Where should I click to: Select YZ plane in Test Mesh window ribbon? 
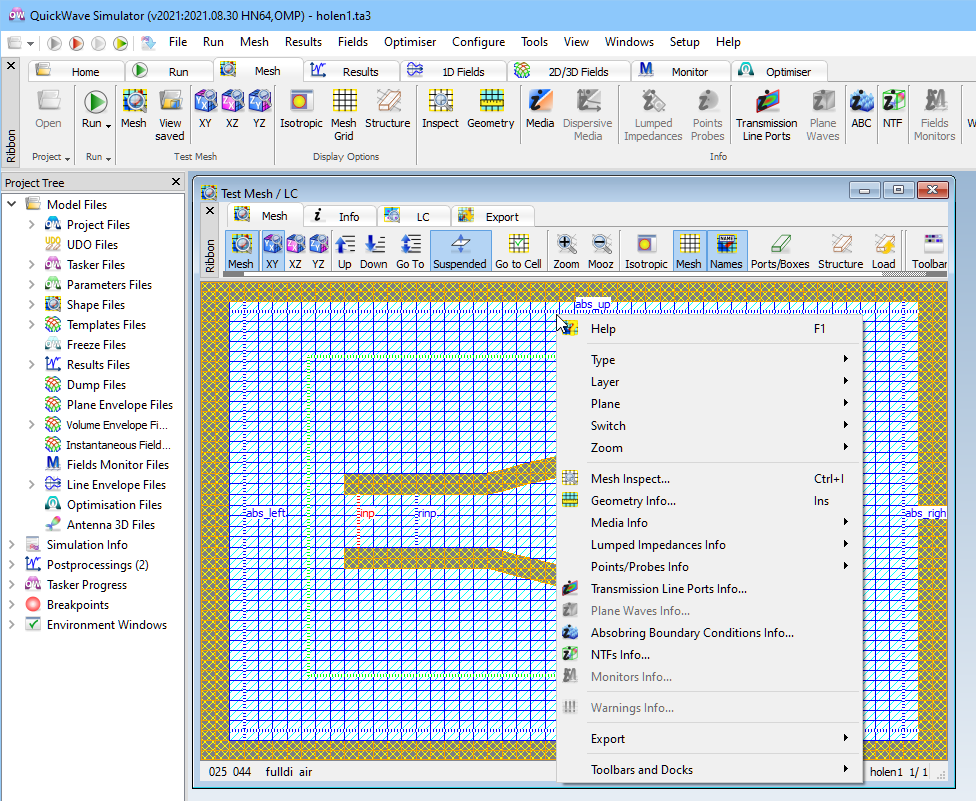(318, 251)
